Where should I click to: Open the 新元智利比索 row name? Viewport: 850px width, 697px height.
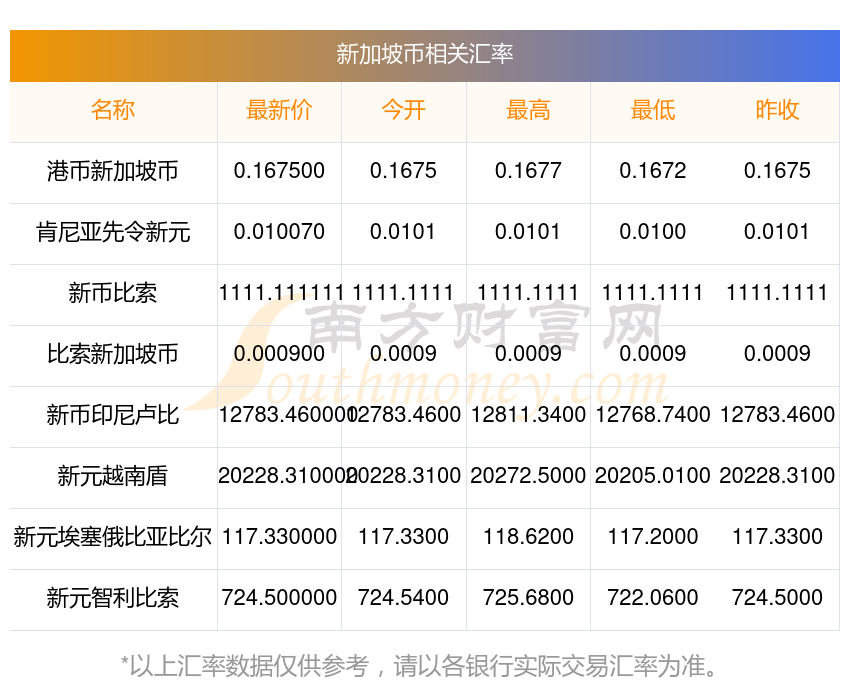pos(113,598)
